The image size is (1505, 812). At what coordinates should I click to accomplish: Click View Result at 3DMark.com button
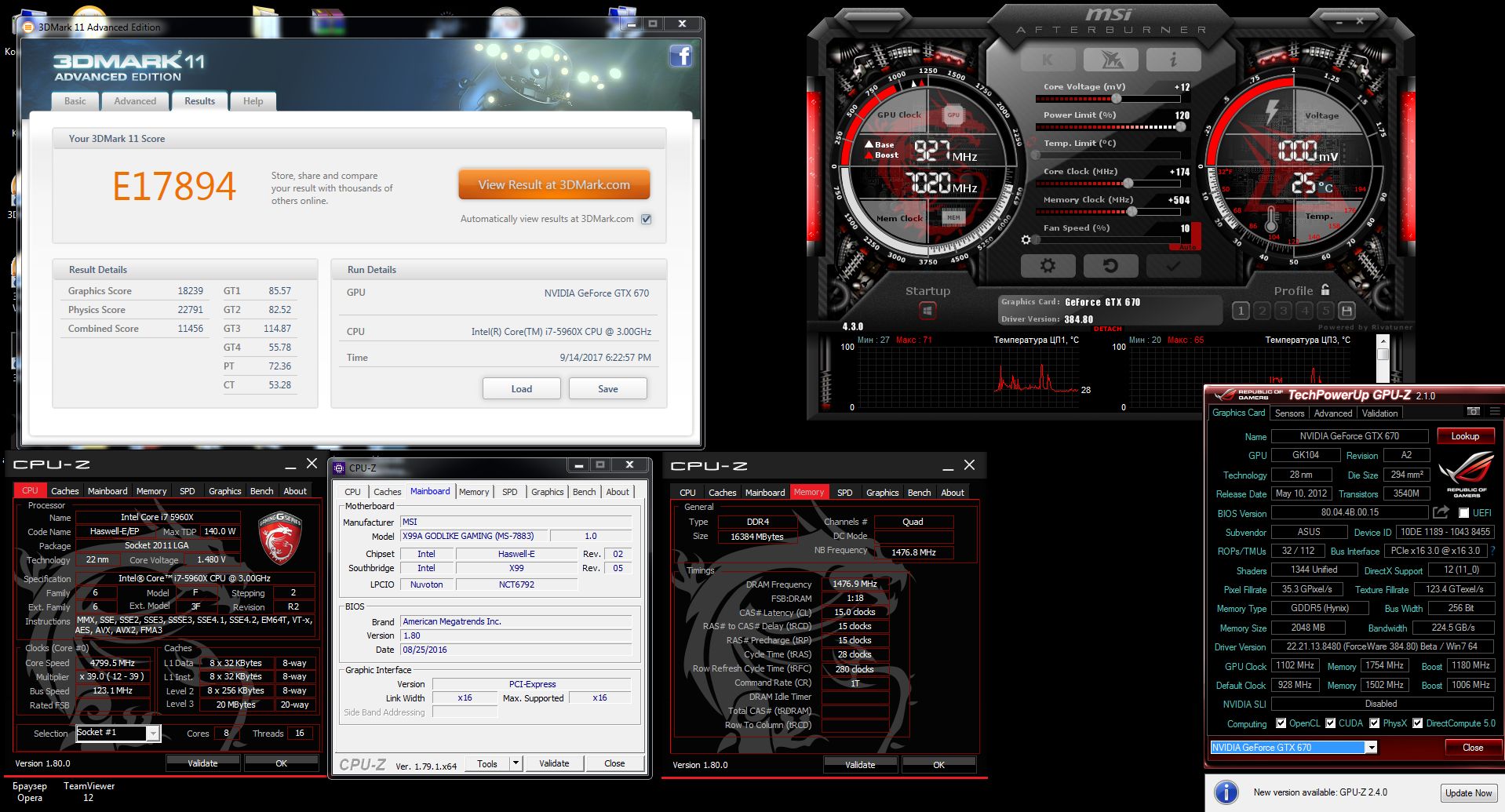point(554,185)
